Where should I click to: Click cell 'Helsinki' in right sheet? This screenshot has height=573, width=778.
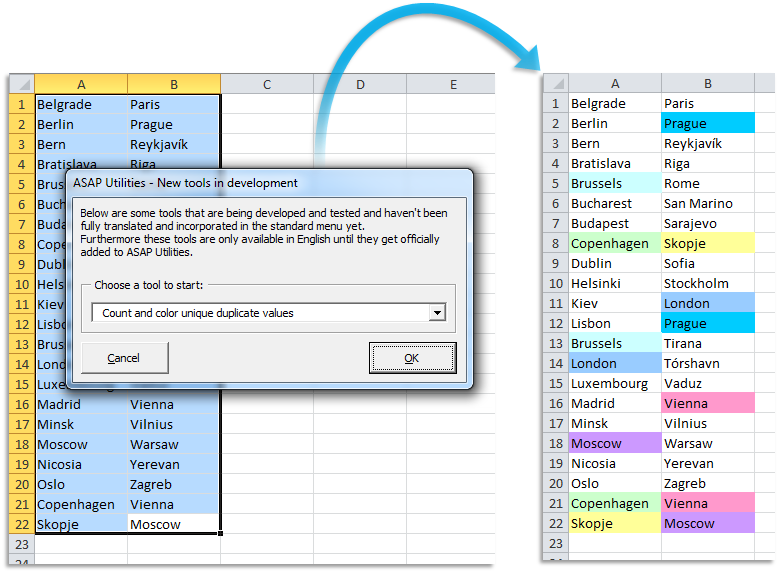615,283
